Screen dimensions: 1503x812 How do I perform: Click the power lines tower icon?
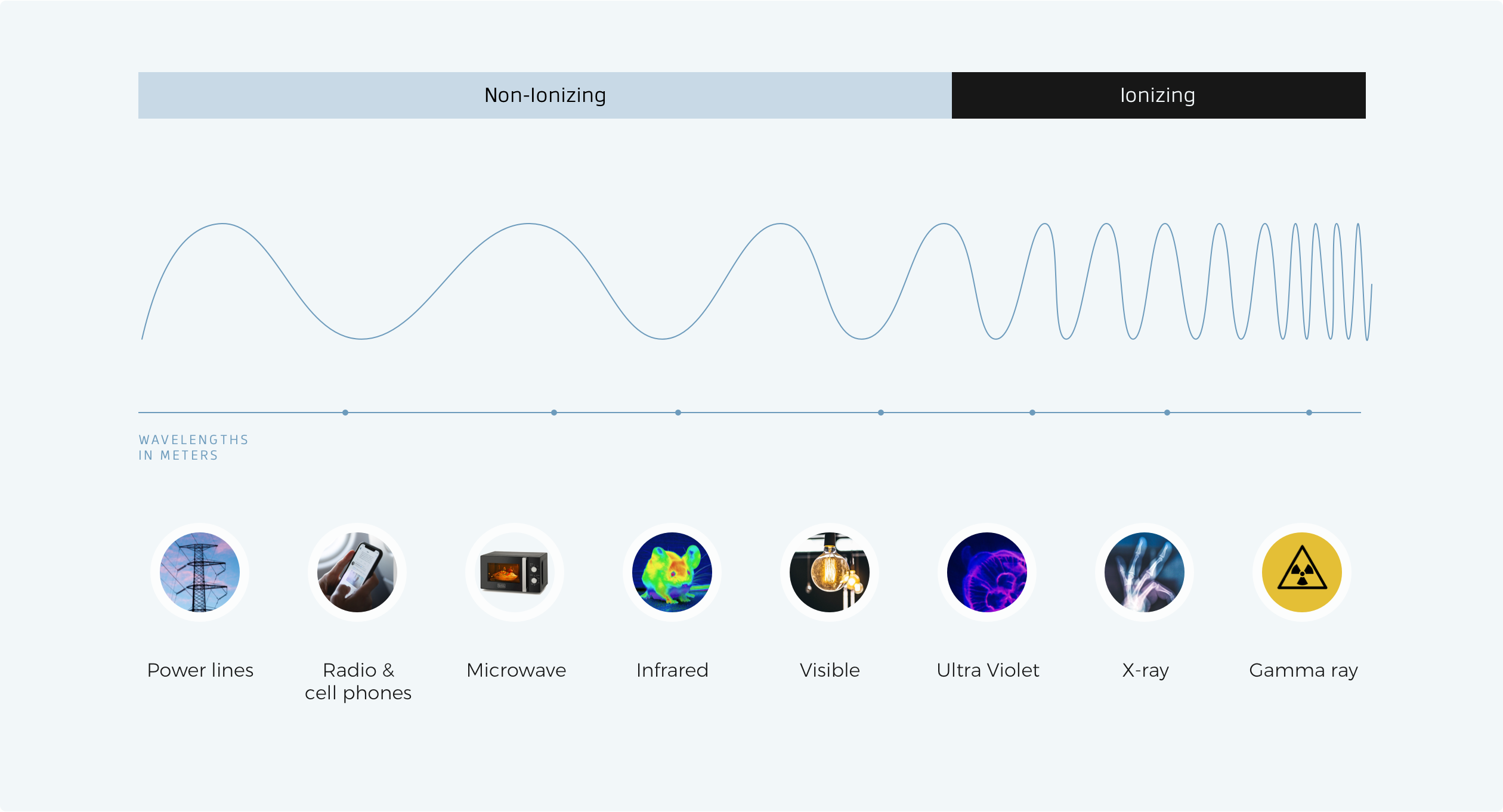point(200,572)
